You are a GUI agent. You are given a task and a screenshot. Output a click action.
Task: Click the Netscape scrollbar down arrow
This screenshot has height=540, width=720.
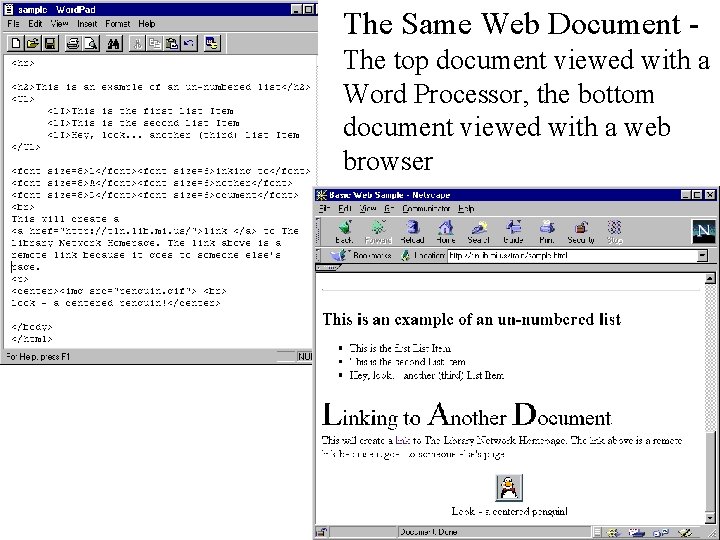[710, 519]
